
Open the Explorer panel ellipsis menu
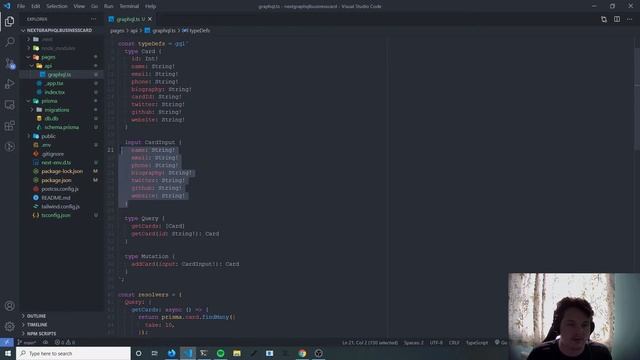[x=93, y=19]
